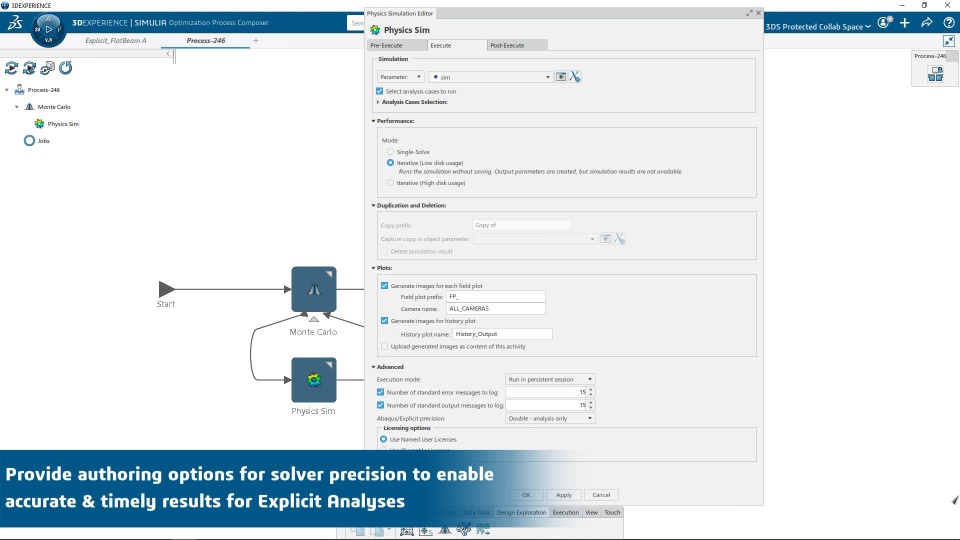Image resolution: width=960 pixels, height=540 pixels.
Task: Click the plus add icon in the top bar
Action: click(905, 23)
